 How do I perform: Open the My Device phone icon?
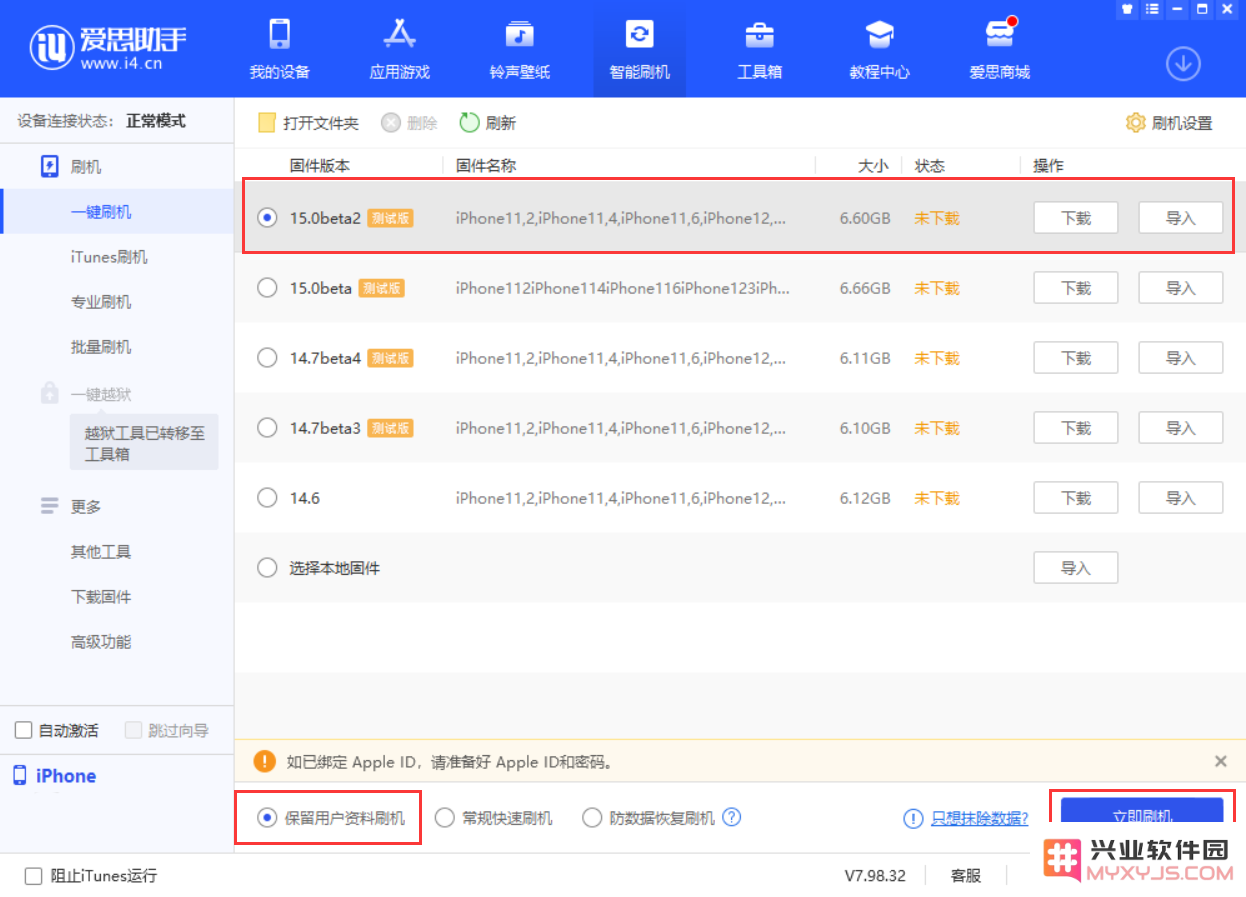tap(279, 34)
